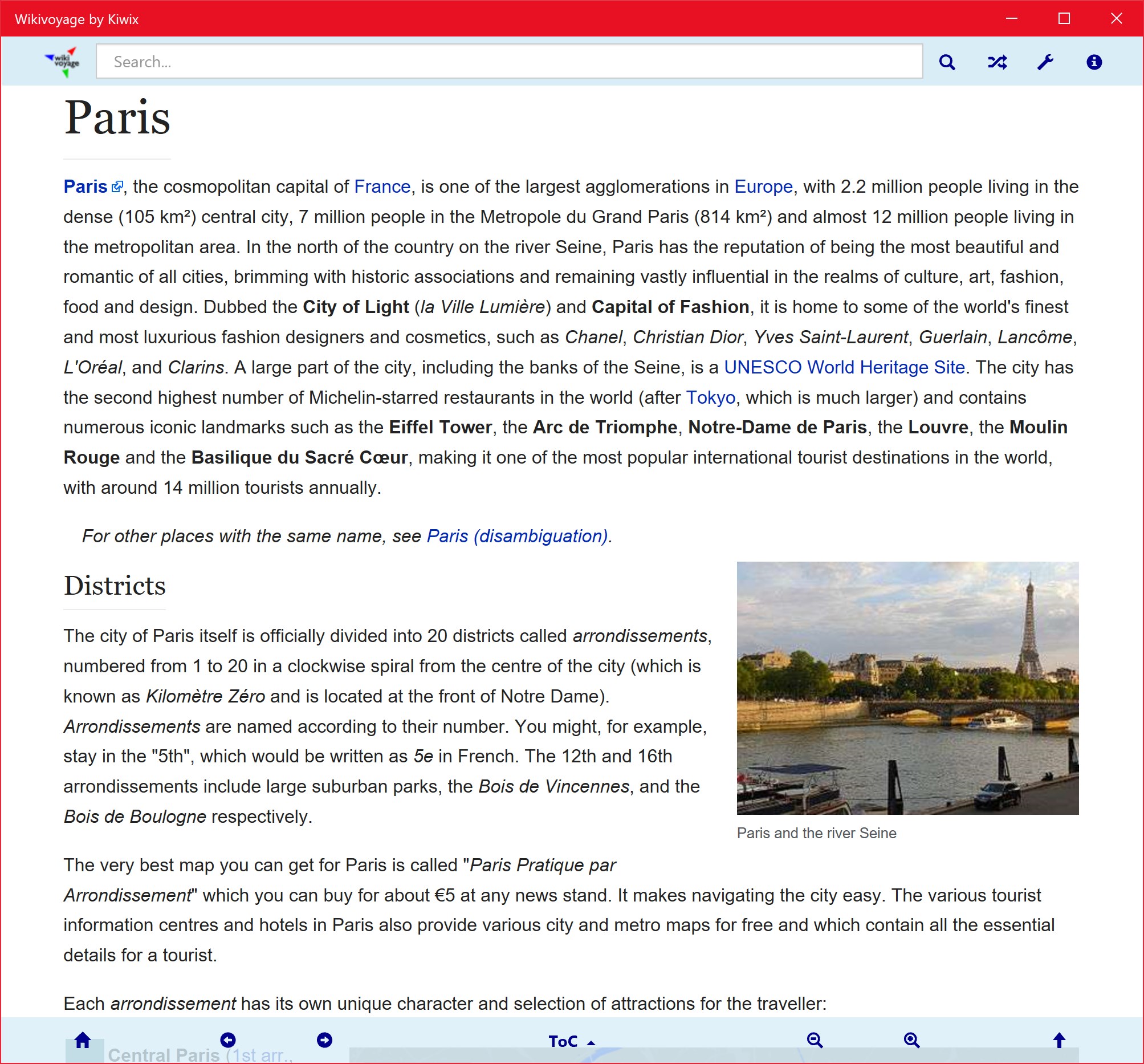Screen dimensions: 1144x1064
Task: Open Paris (disambiguation) link
Action: point(517,536)
